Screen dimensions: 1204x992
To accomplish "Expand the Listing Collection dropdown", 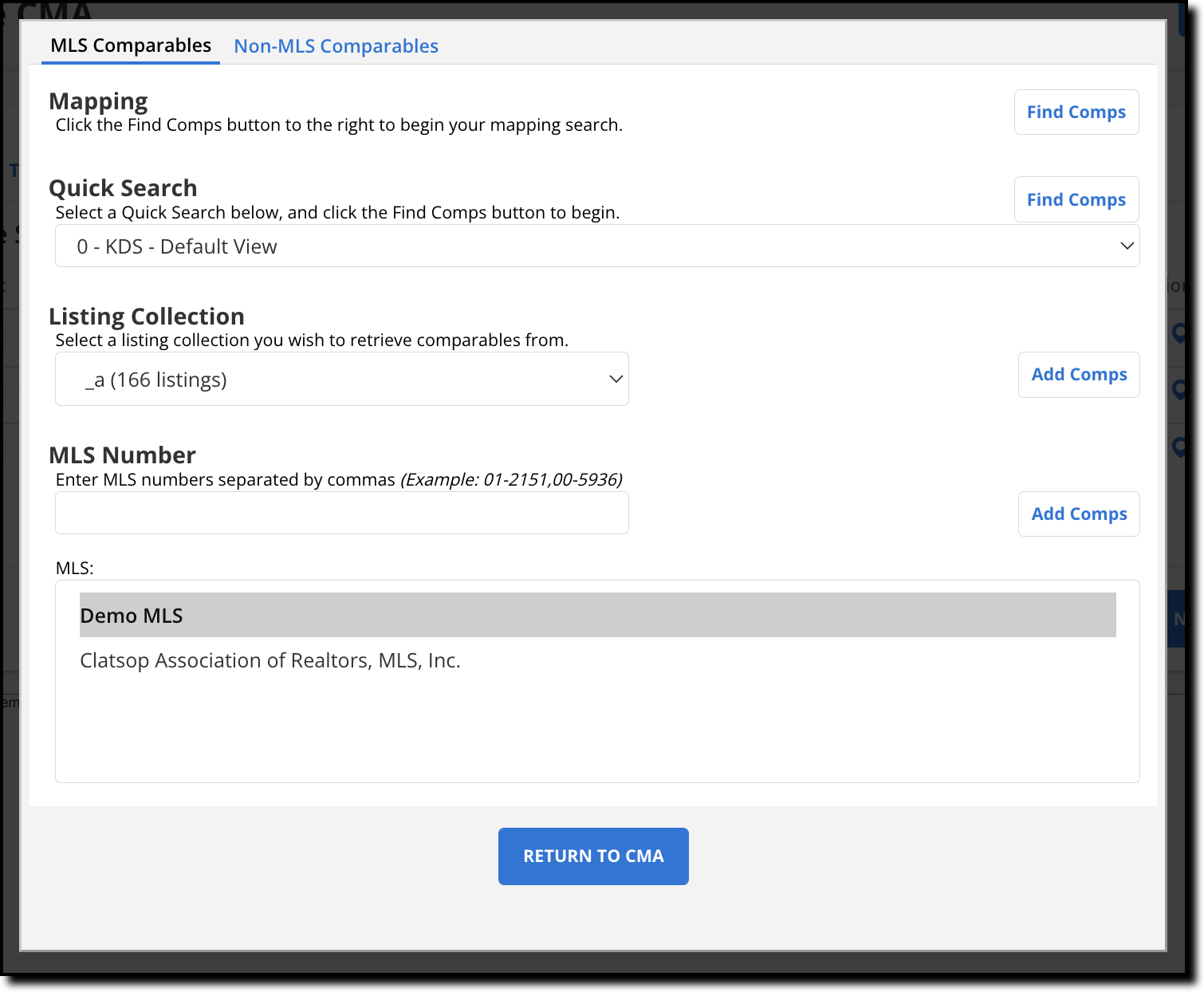I will click(341, 379).
